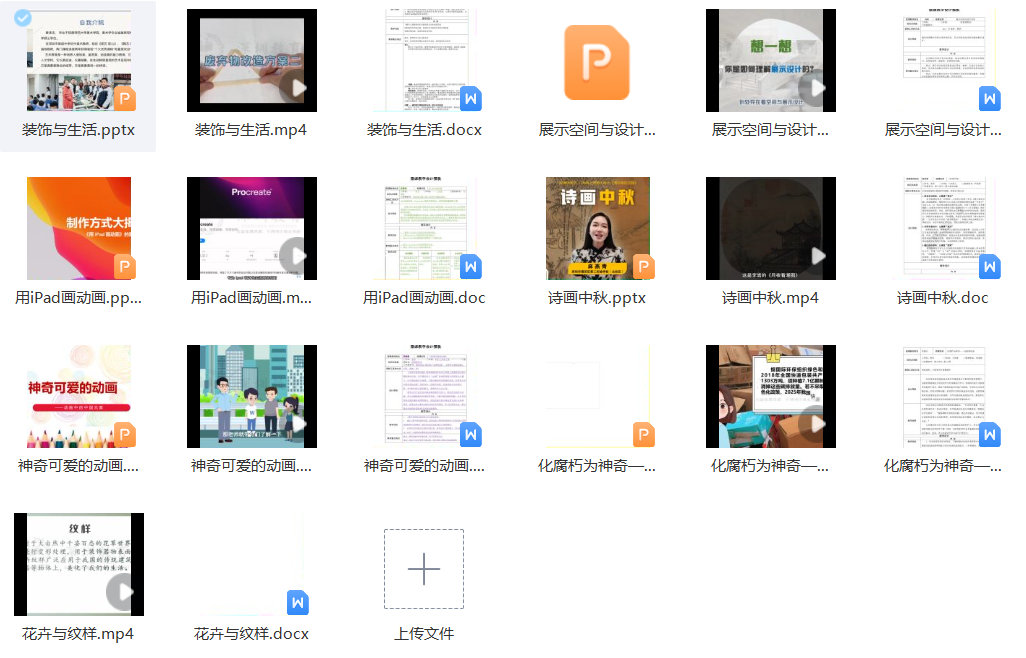Click Word badge on 花卉与纹样.docx
This screenshot has height=658, width=1026.
pyautogui.click(x=298, y=602)
